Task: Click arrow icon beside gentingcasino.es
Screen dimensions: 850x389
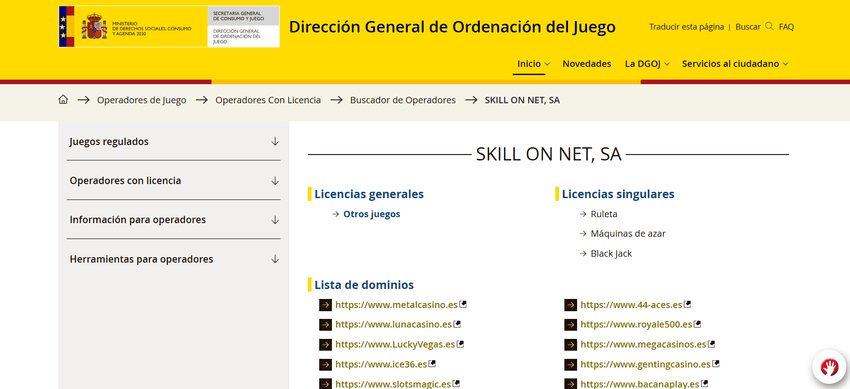Action: click(570, 364)
